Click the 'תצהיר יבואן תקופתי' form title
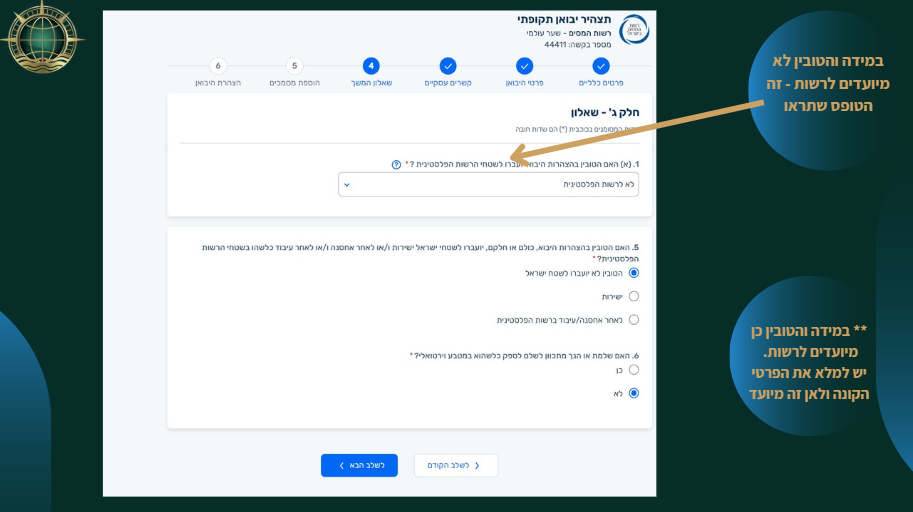This screenshot has height=512, width=913. [x=564, y=19]
